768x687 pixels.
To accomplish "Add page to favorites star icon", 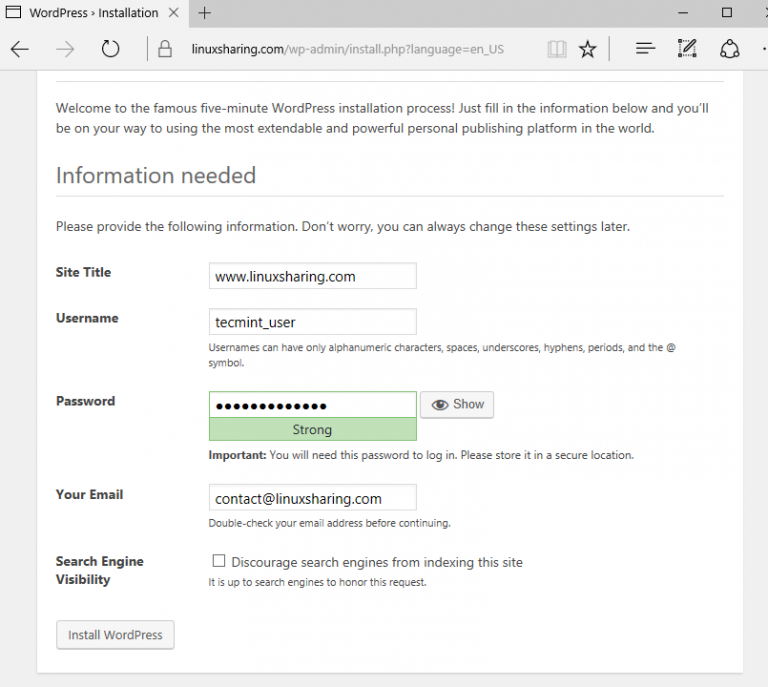I will tap(587, 49).
